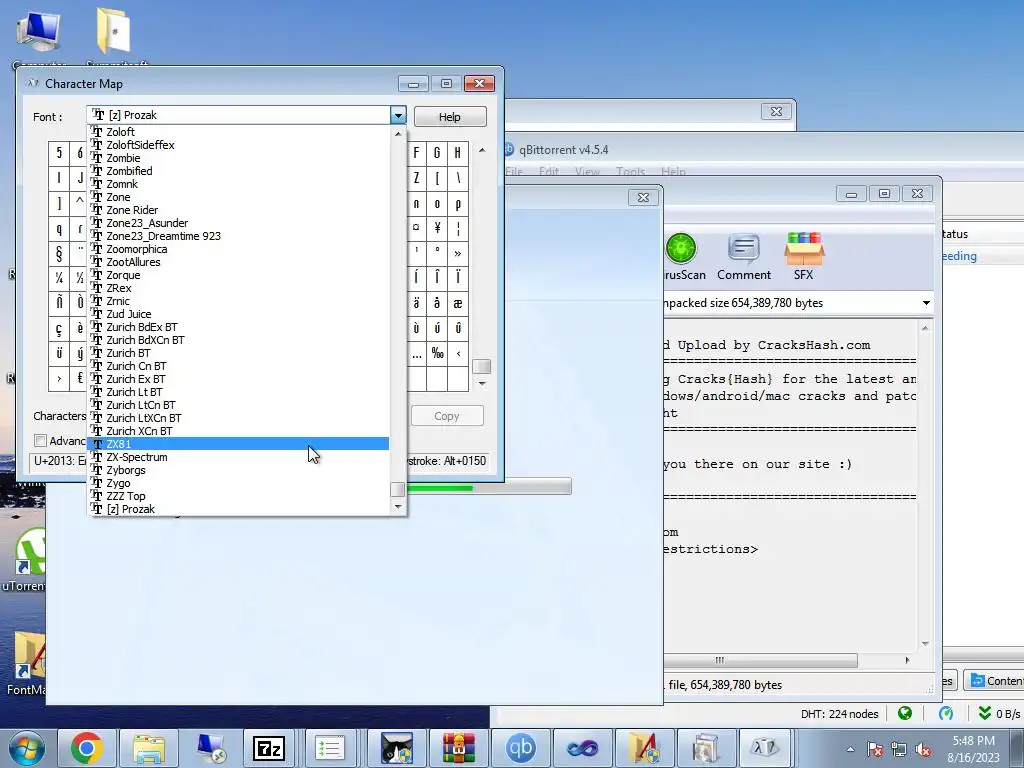Open the Tools menu in qBittorrent

(x=630, y=171)
